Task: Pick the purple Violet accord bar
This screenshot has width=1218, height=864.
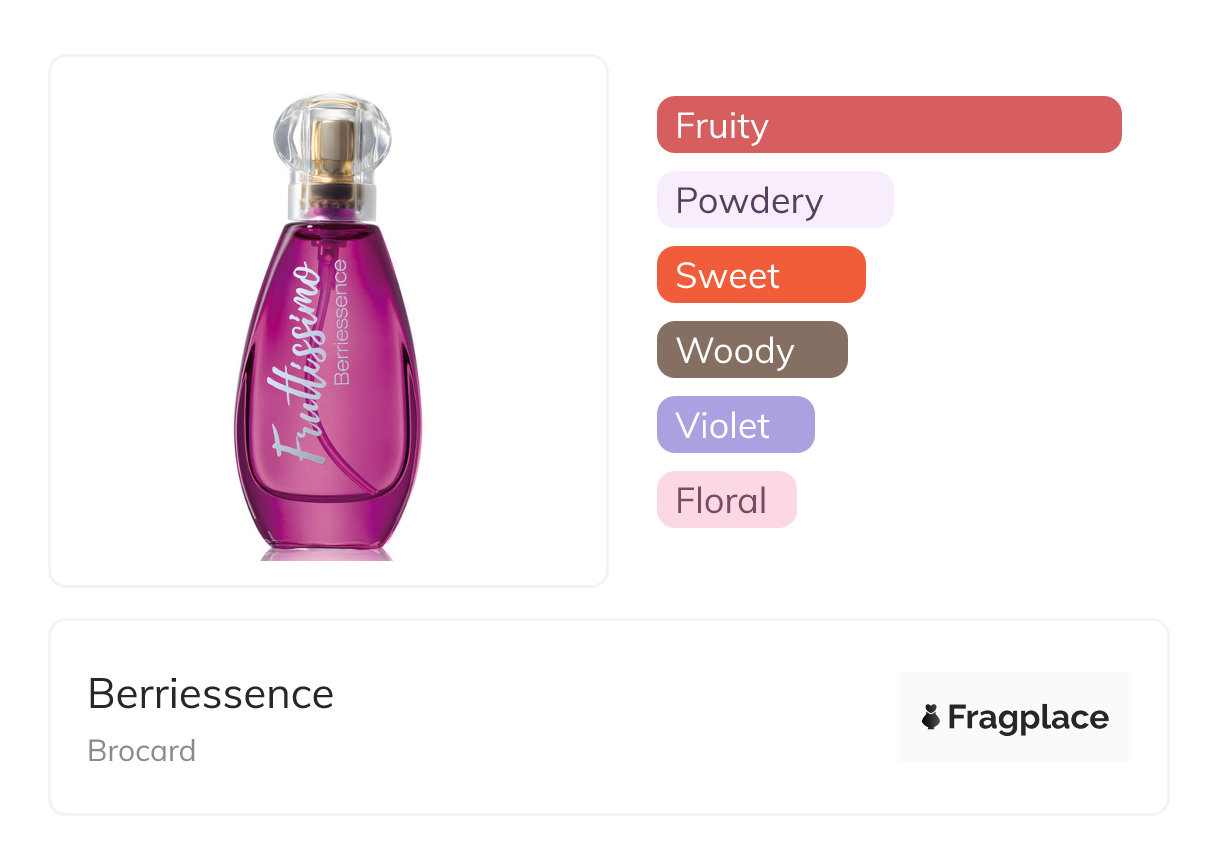Action: click(735, 425)
